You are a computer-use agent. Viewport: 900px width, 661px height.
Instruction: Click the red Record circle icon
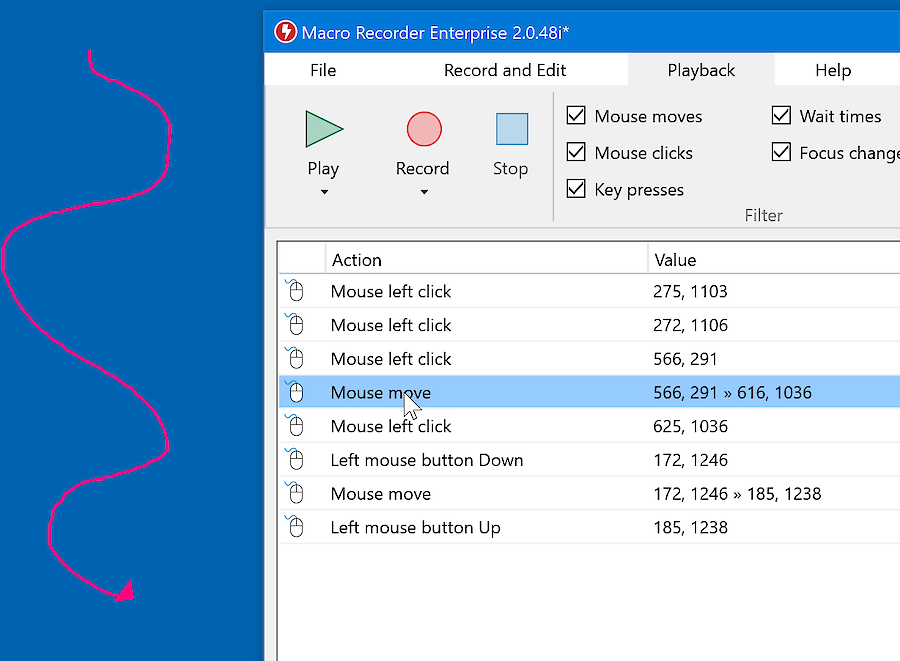[x=423, y=129]
